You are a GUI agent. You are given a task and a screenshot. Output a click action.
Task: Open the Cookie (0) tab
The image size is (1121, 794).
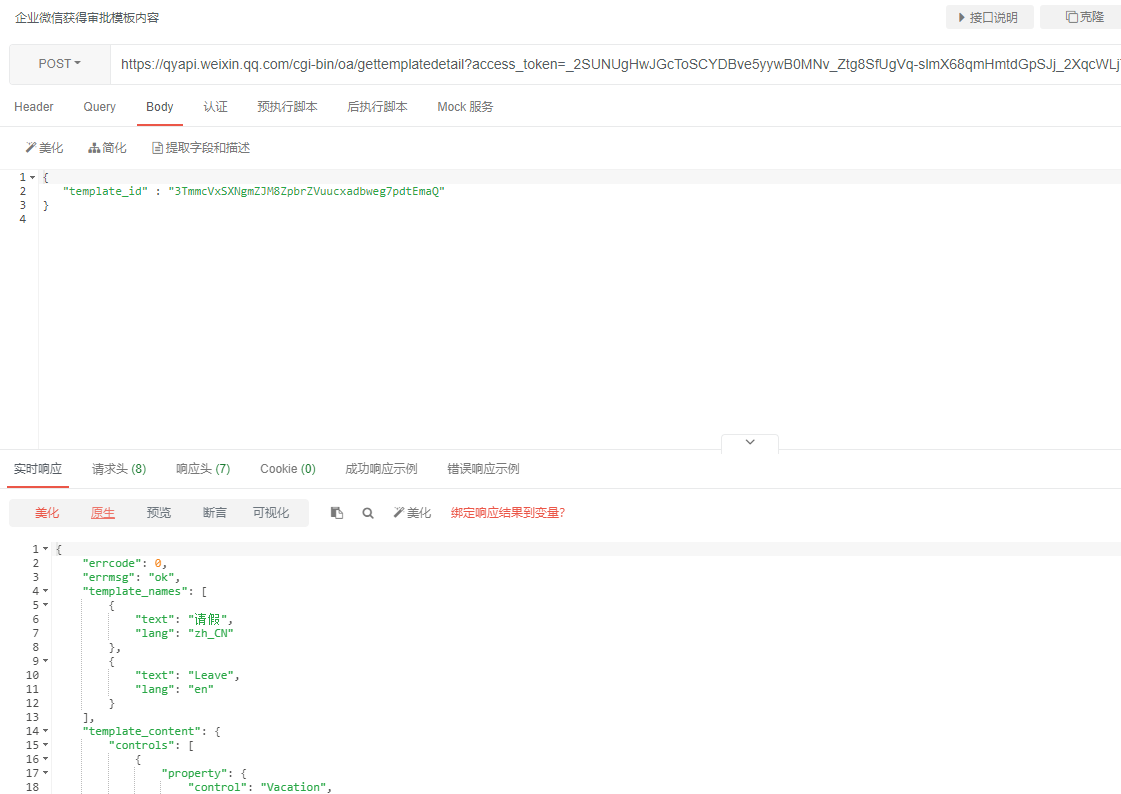coord(287,469)
